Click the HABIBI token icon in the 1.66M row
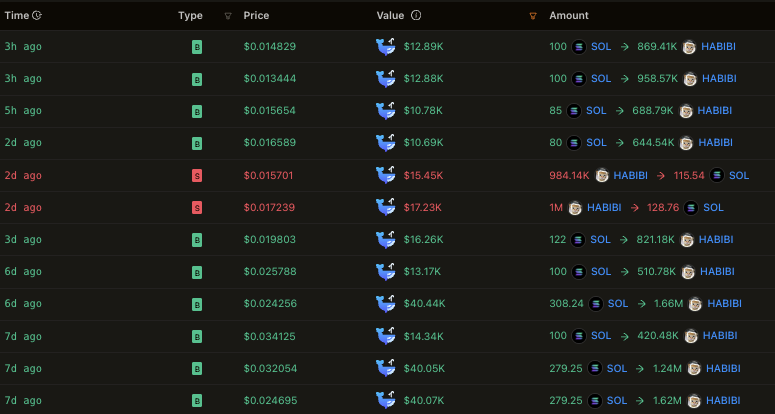 point(695,304)
